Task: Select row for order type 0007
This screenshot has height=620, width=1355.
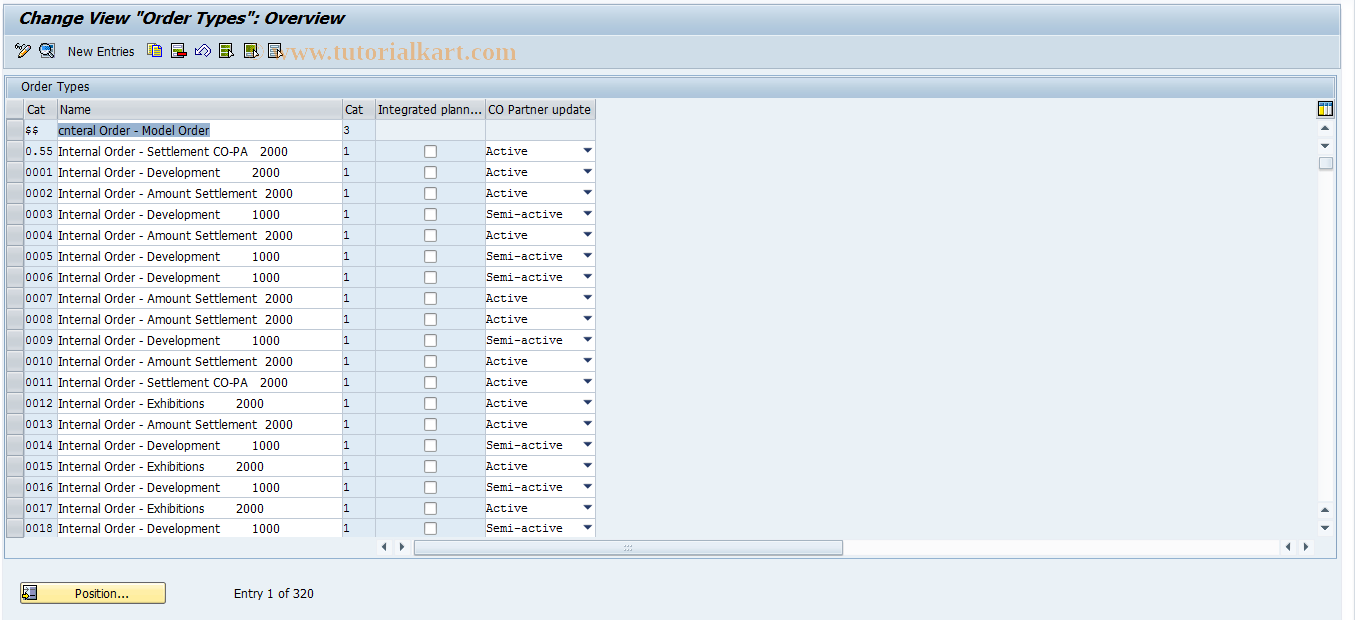Action: 14,298
